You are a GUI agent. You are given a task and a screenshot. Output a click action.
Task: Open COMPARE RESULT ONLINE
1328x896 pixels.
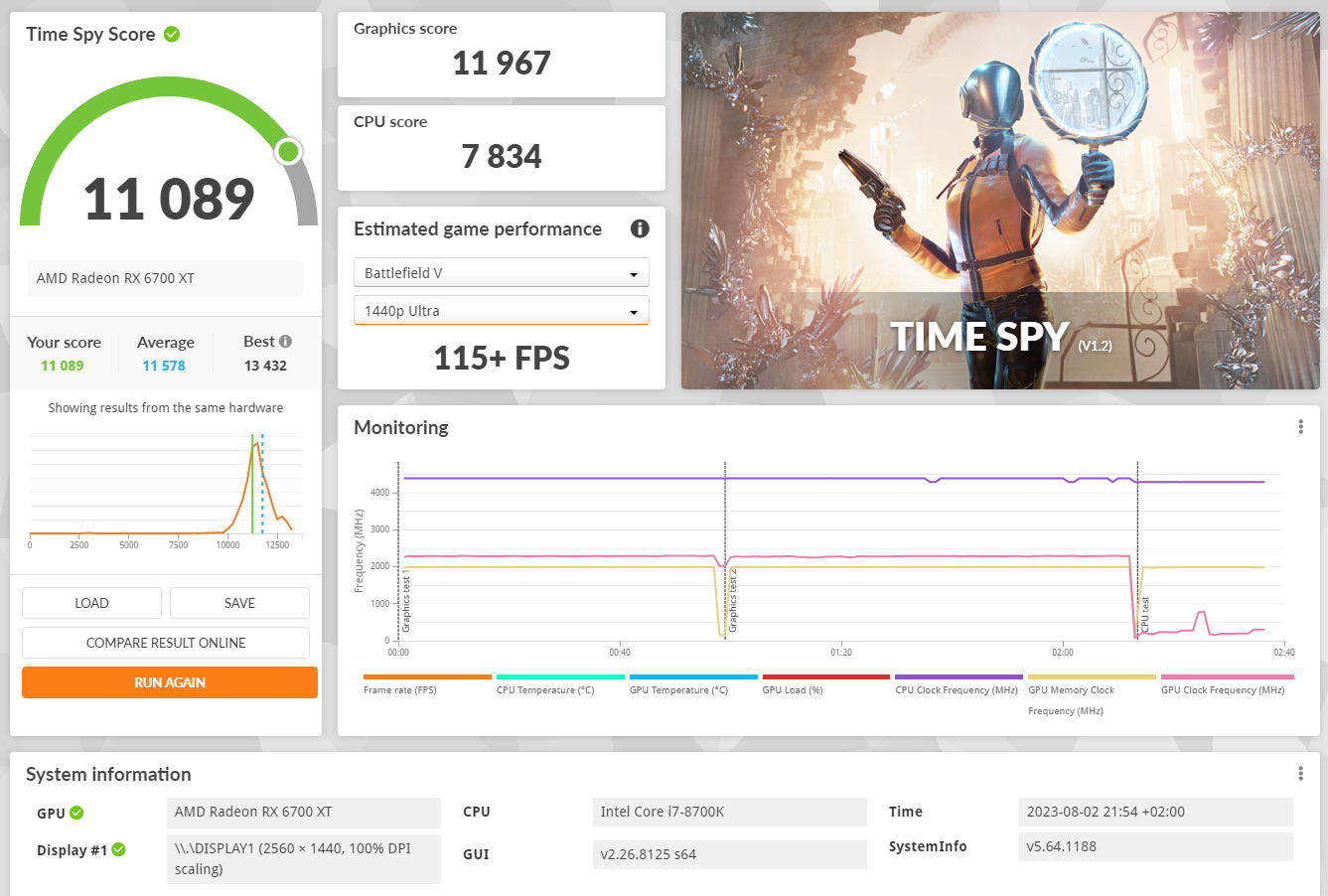166,643
